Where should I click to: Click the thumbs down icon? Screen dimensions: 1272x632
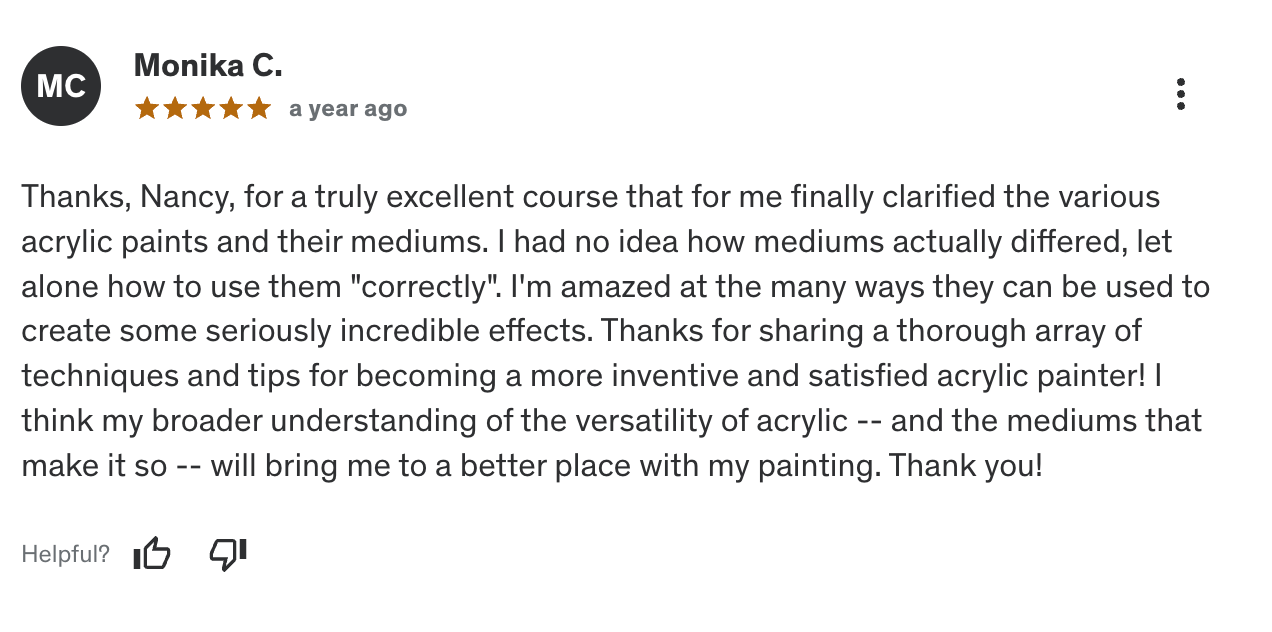point(228,553)
